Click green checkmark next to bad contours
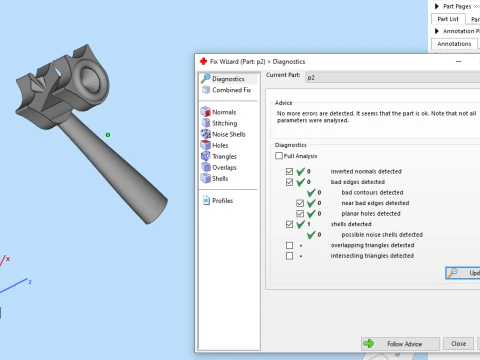Screen dimensions: 480x360 click(x=311, y=192)
